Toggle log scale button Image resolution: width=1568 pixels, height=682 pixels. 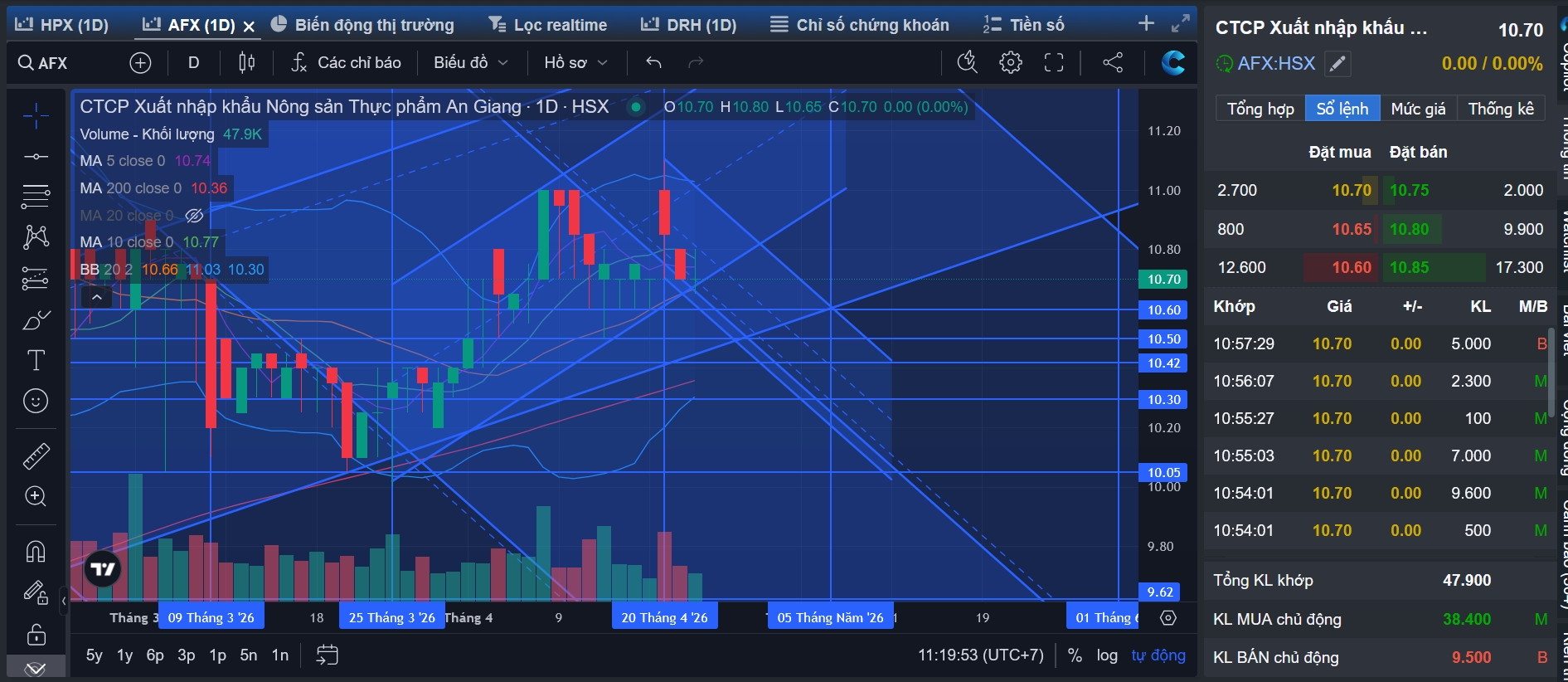[x=1107, y=655]
